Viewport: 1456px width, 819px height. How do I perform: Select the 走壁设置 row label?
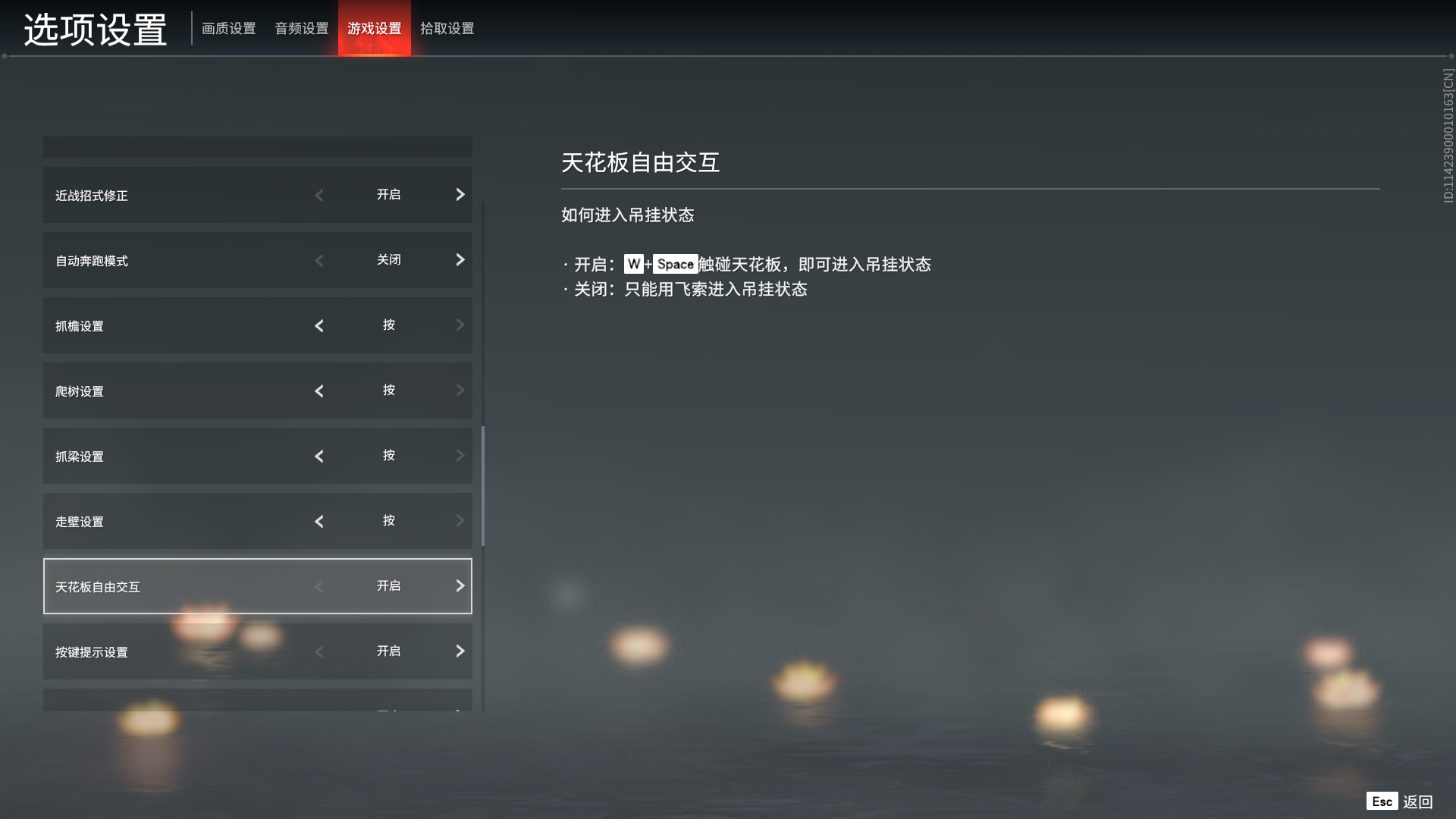tap(80, 522)
